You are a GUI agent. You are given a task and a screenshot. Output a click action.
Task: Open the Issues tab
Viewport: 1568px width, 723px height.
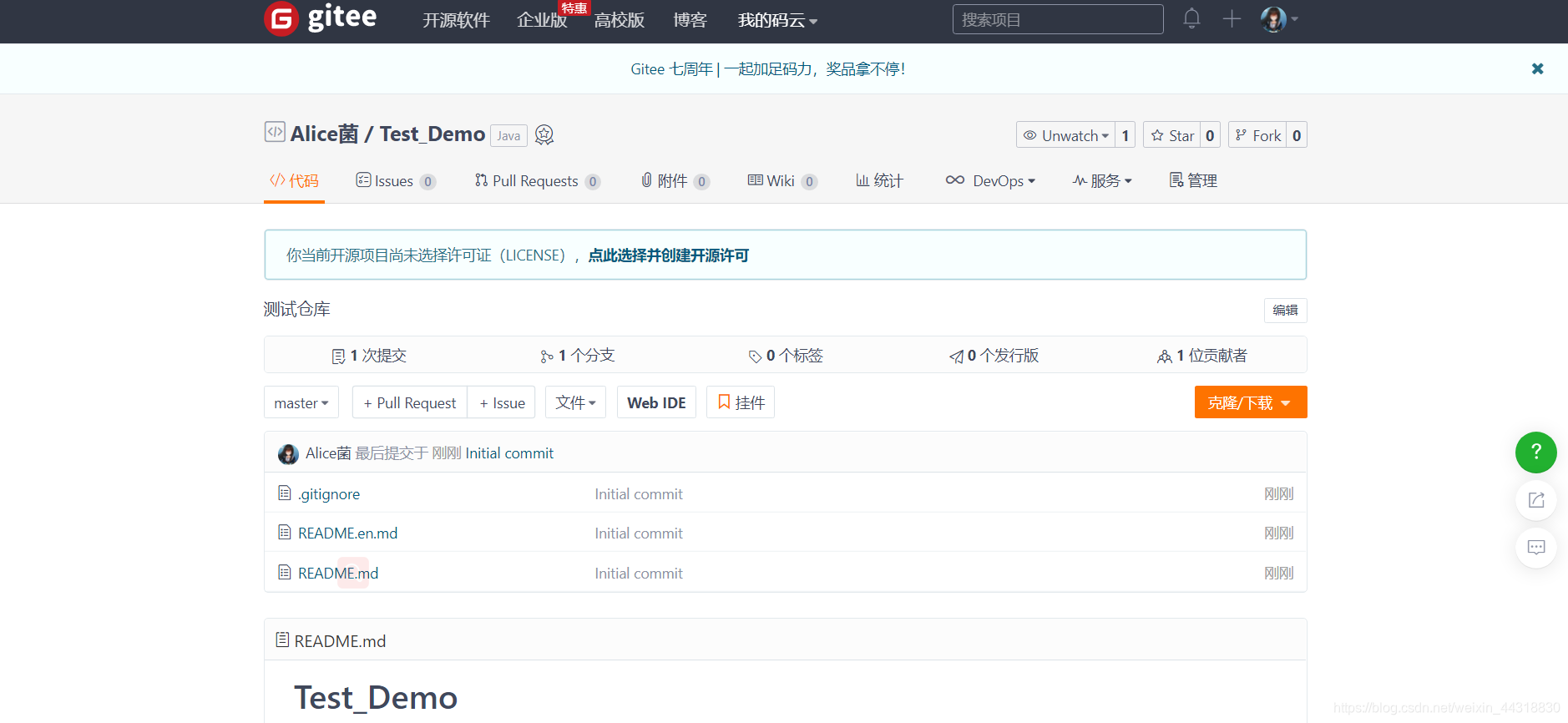tap(396, 181)
